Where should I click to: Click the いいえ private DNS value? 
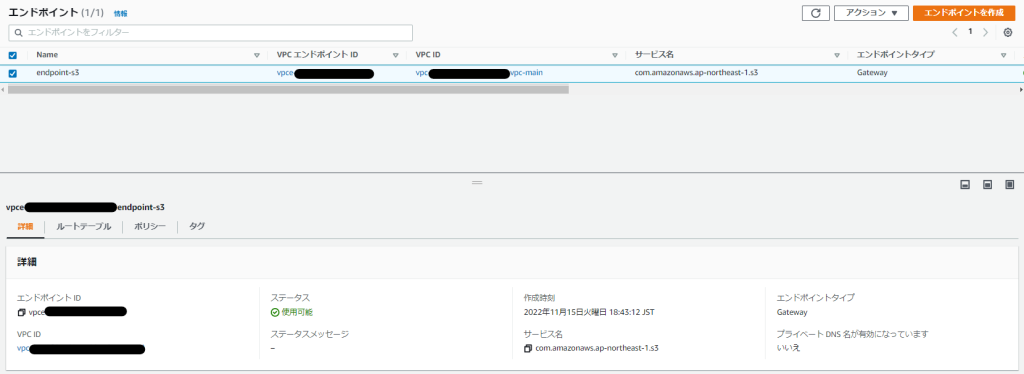[788, 348]
